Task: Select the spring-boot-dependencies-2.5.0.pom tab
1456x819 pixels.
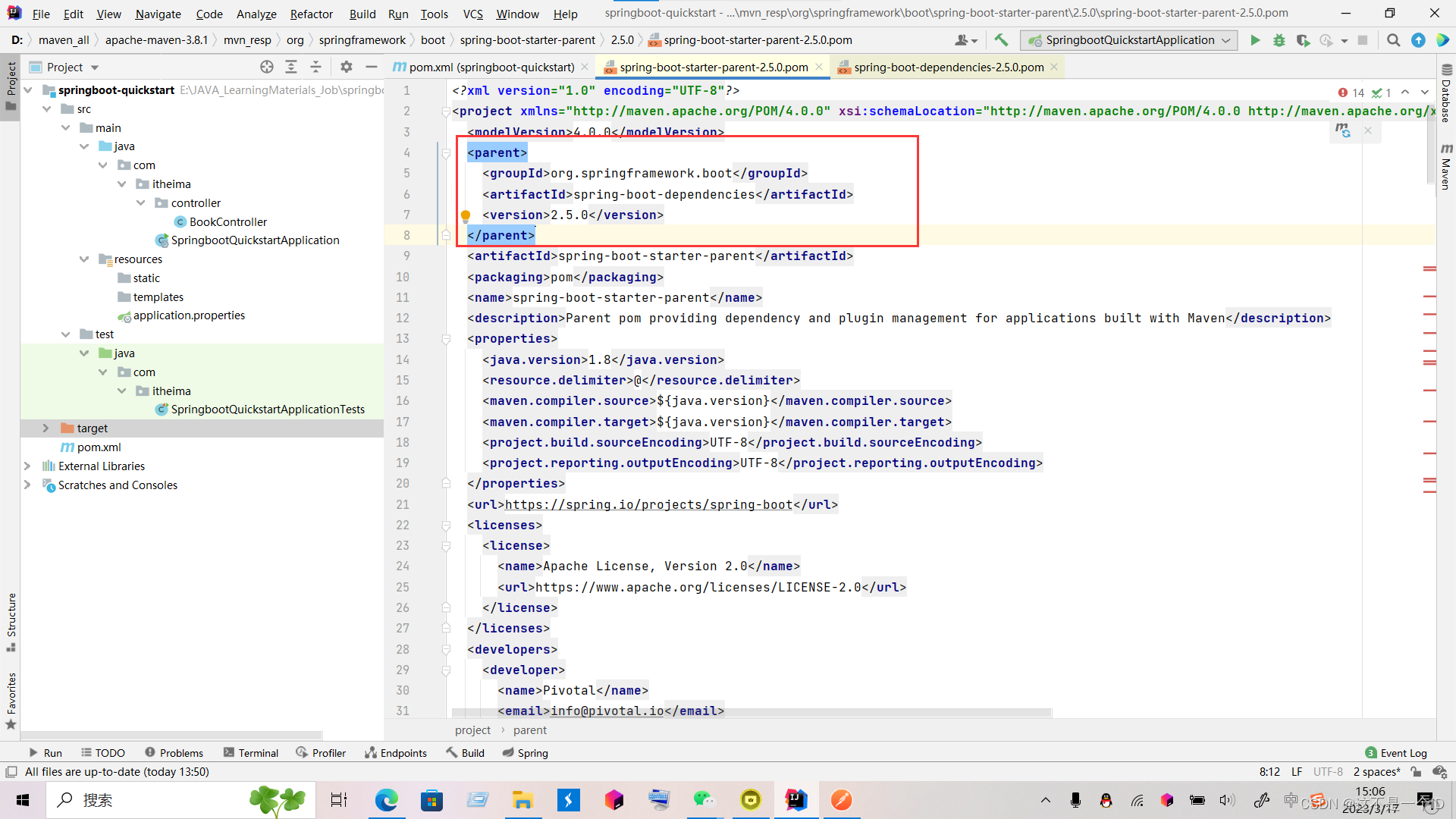Action: pyautogui.click(x=948, y=67)
